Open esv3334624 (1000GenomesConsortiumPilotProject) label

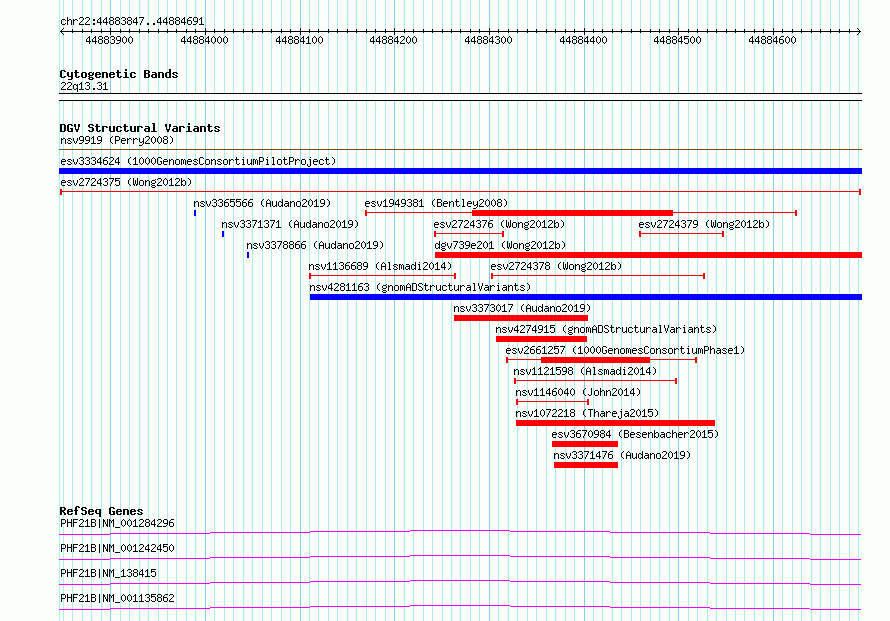tap(198, 161)
